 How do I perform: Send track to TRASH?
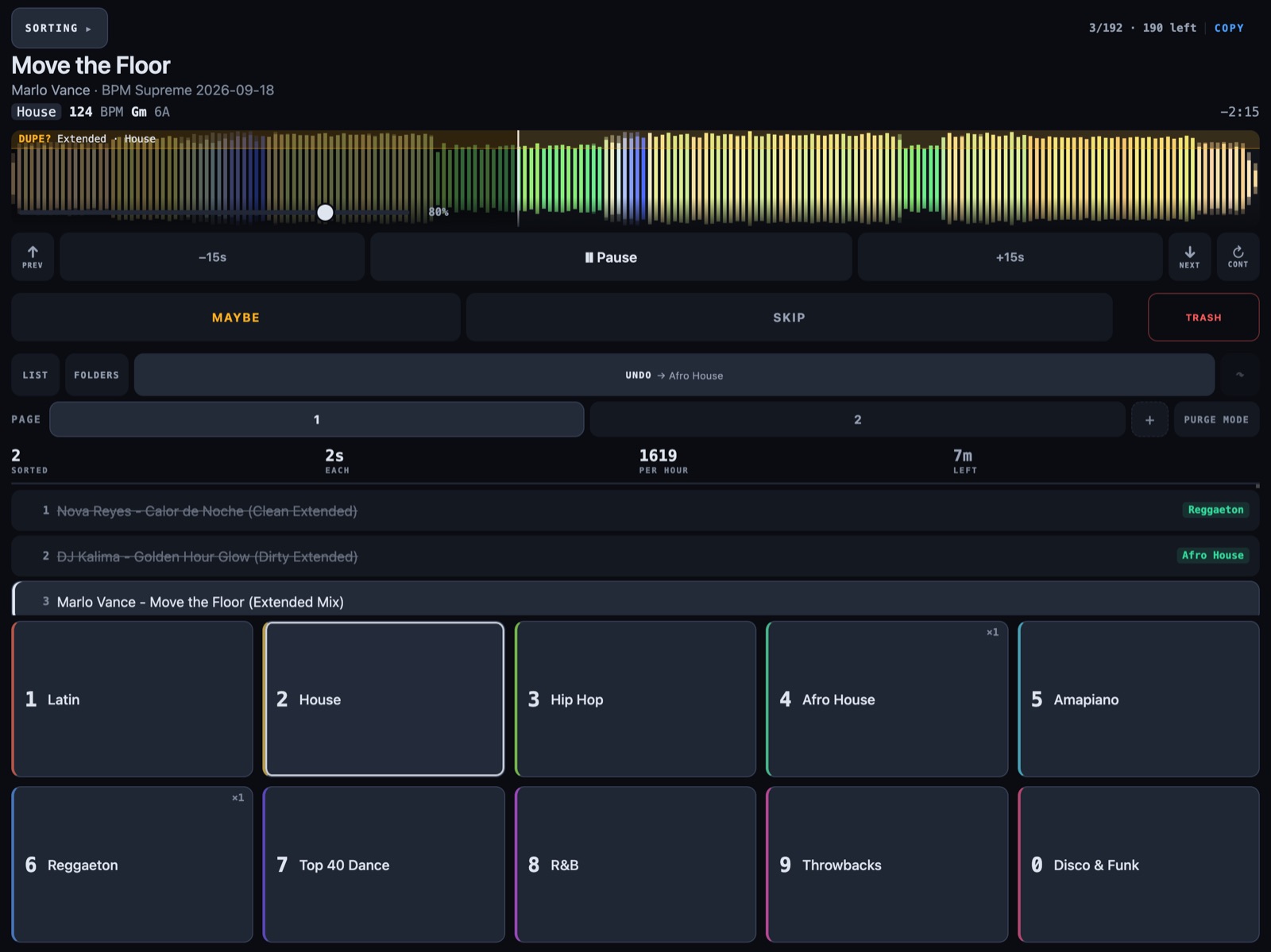(1203, 317)
